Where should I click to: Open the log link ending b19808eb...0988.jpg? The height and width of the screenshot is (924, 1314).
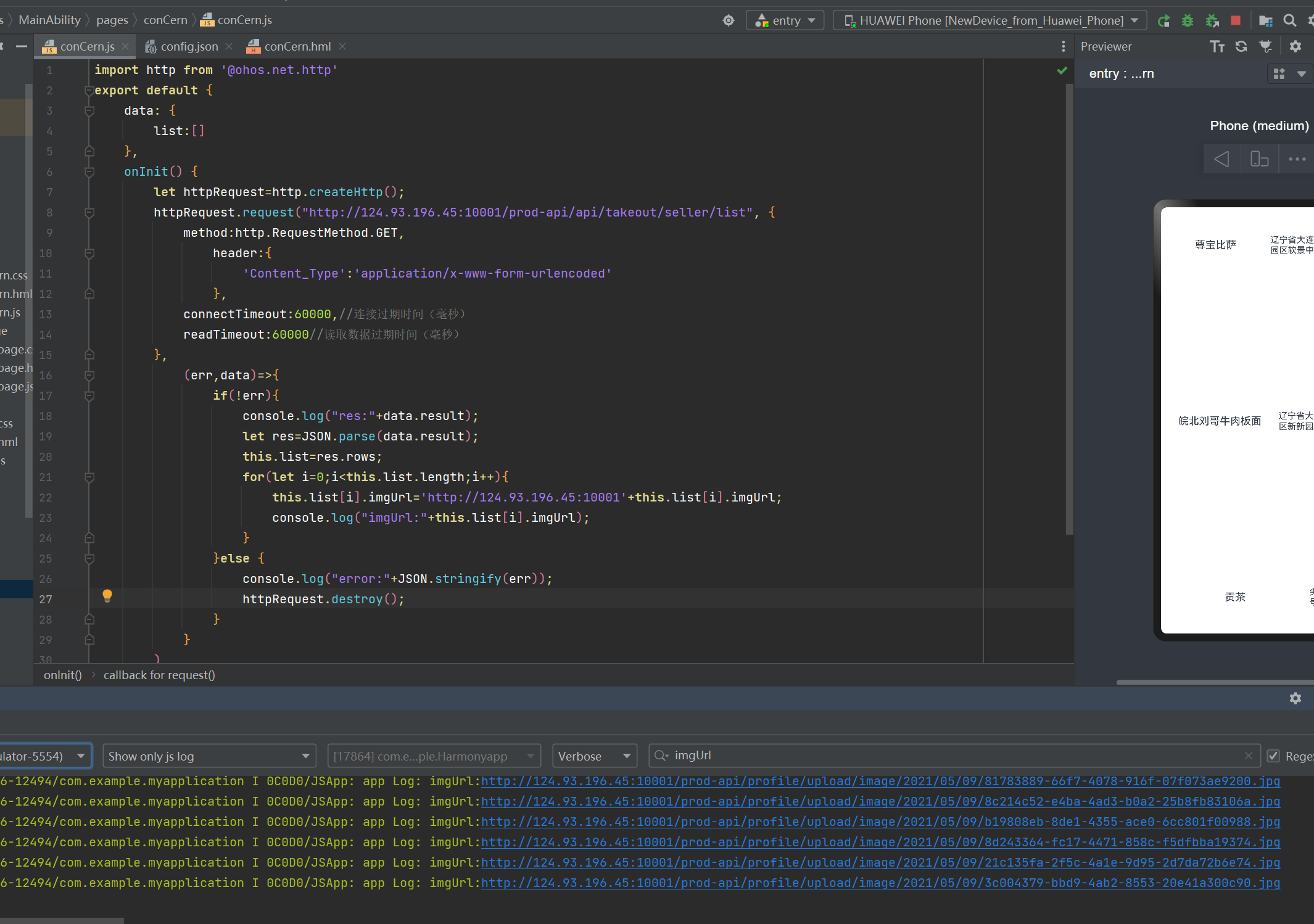[x=880, y=822]
